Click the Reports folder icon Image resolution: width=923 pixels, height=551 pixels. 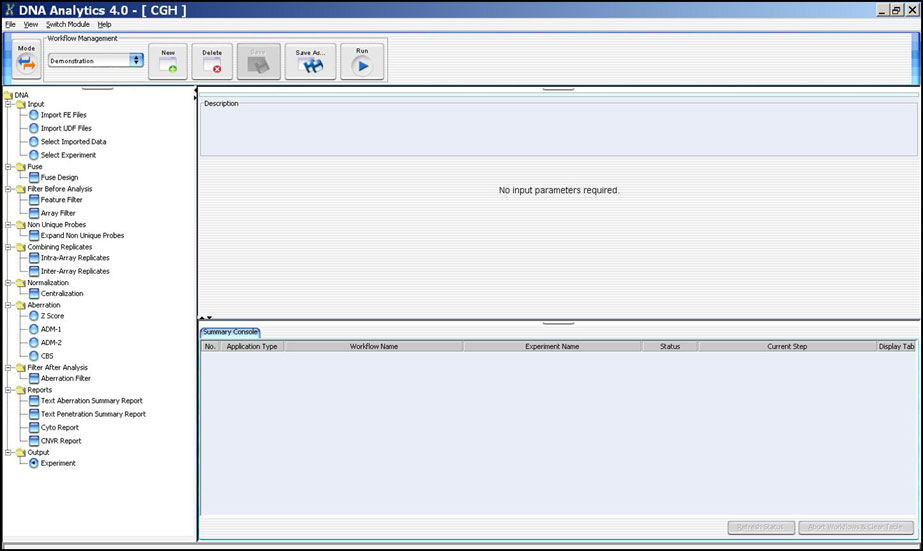coord(21,390)
